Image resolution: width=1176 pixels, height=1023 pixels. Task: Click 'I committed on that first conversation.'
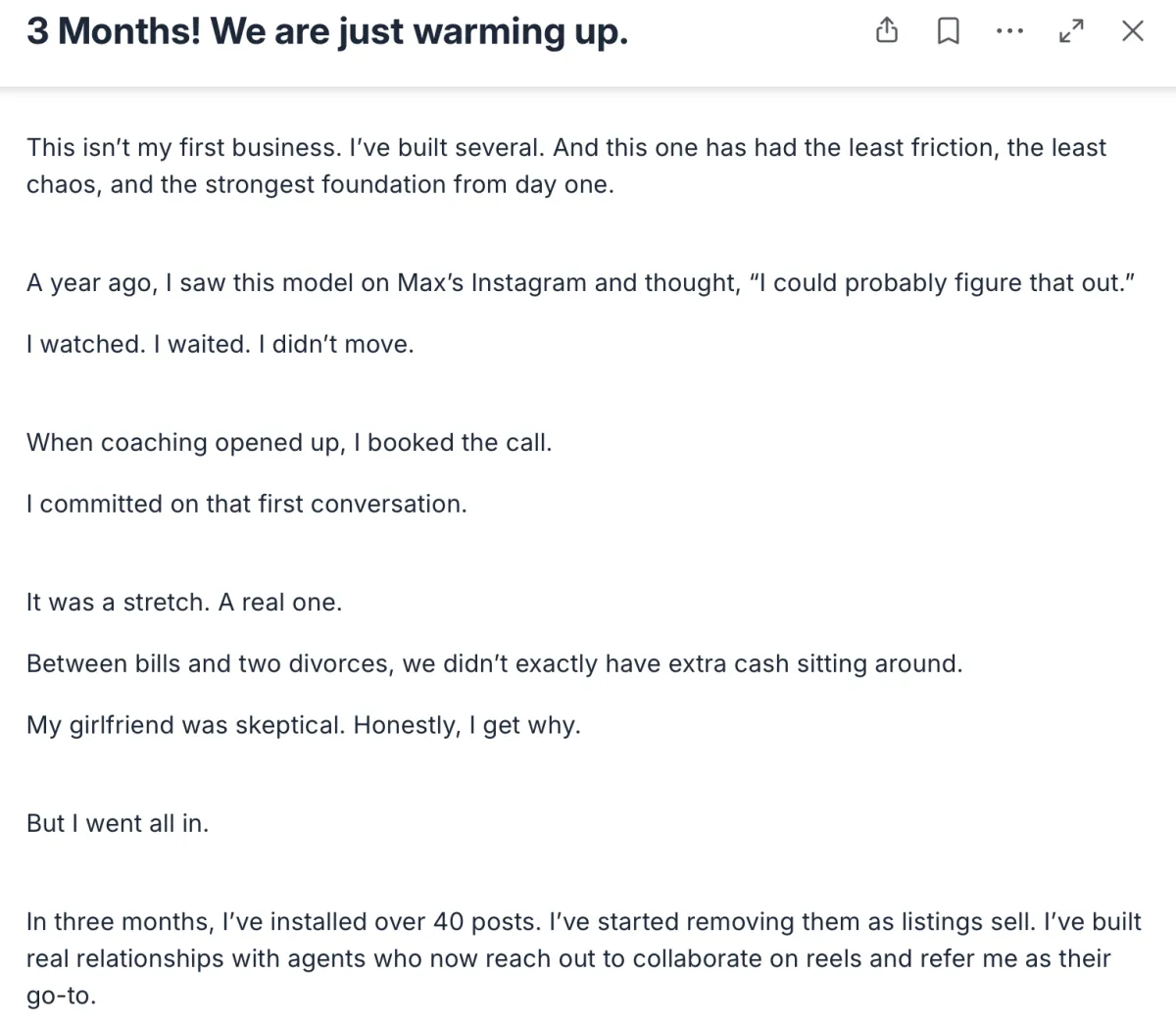(247, 505)
